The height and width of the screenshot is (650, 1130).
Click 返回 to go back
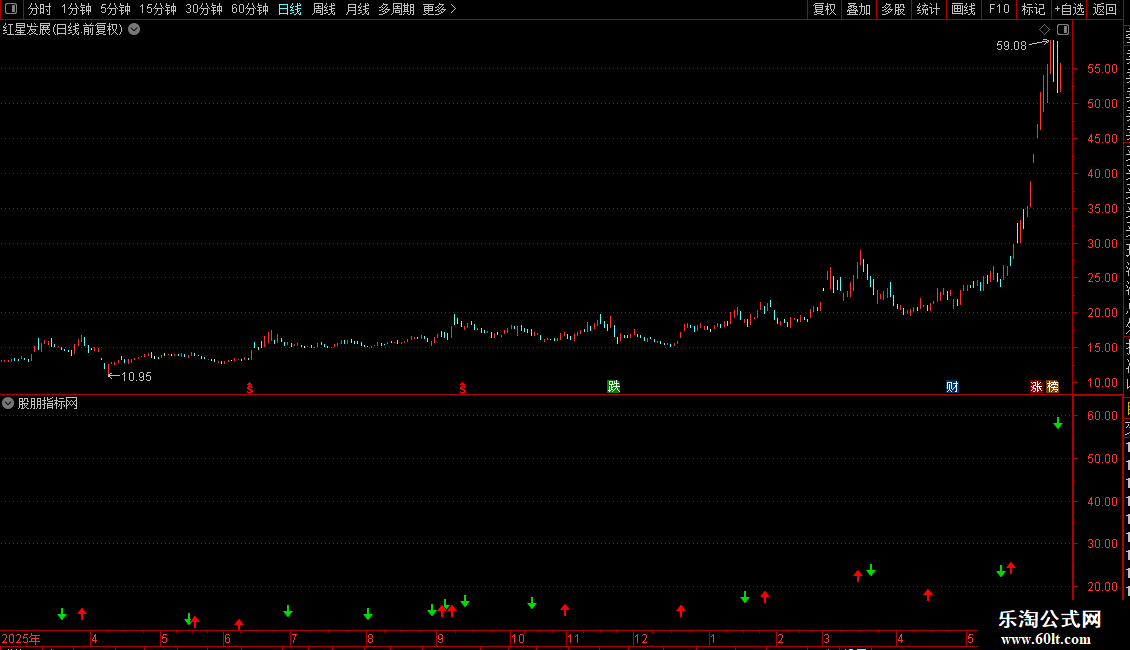pyautogui.click(x=1105, y=9)
